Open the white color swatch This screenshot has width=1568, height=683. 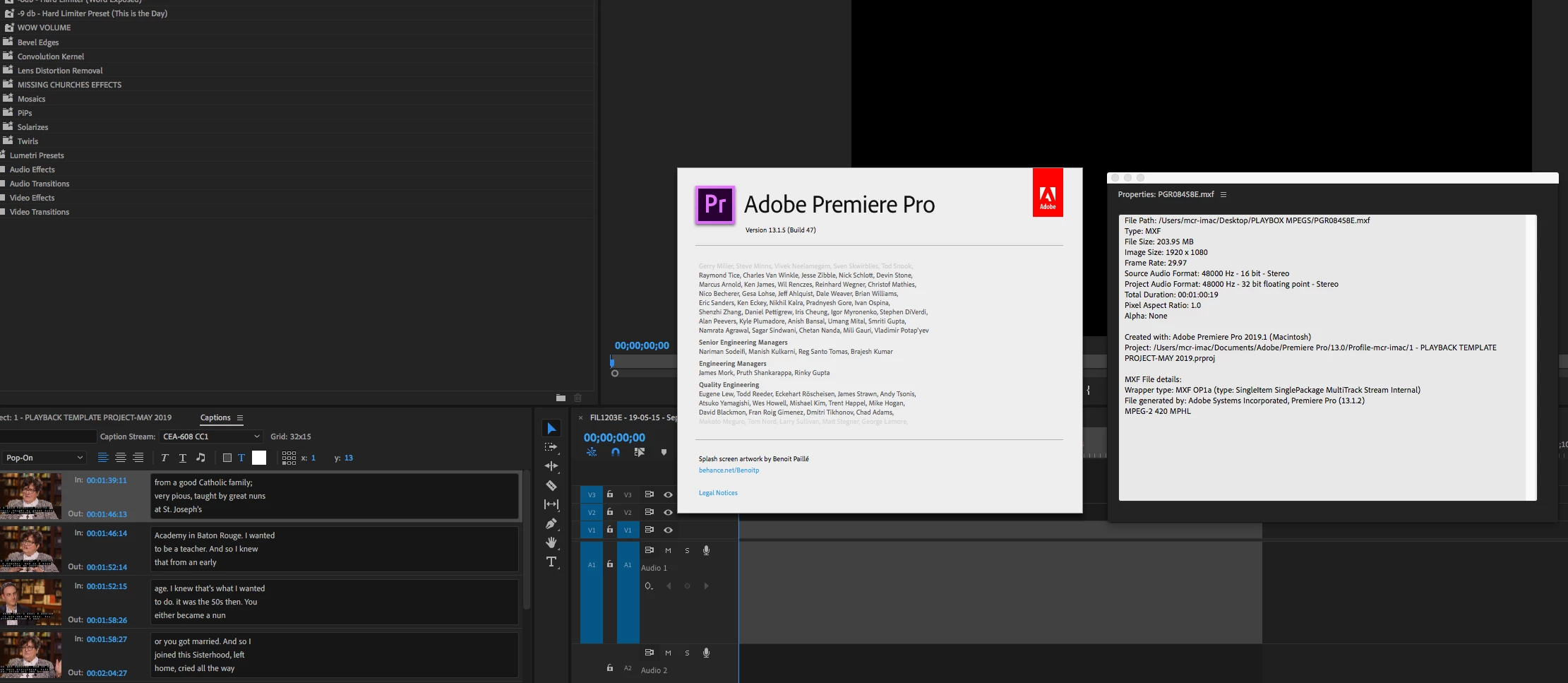click(259, 458)
